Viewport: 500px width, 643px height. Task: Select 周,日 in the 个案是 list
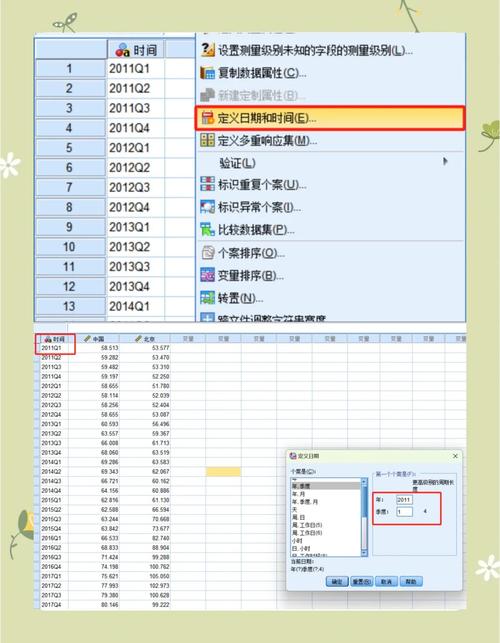click(x=326, y=517)
